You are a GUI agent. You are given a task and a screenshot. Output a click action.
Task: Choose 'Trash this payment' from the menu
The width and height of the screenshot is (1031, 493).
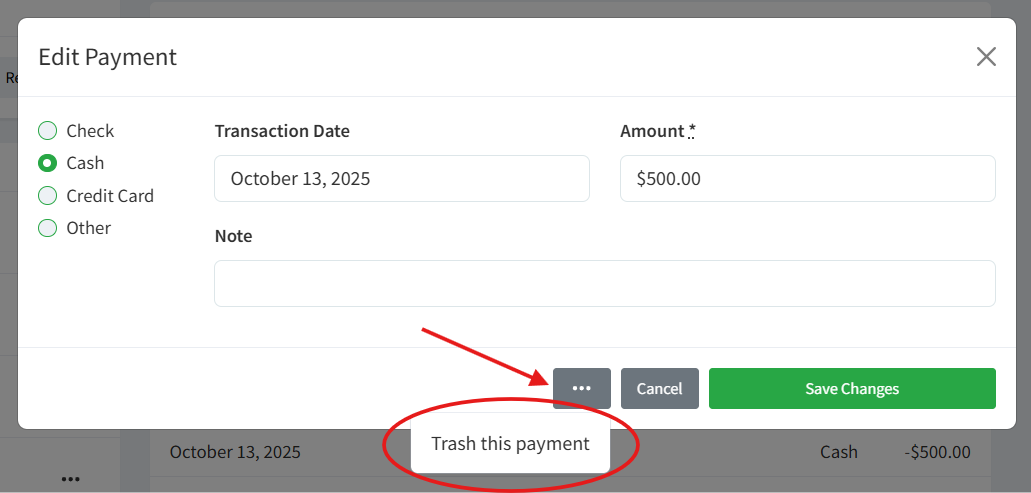coord(510,444)
